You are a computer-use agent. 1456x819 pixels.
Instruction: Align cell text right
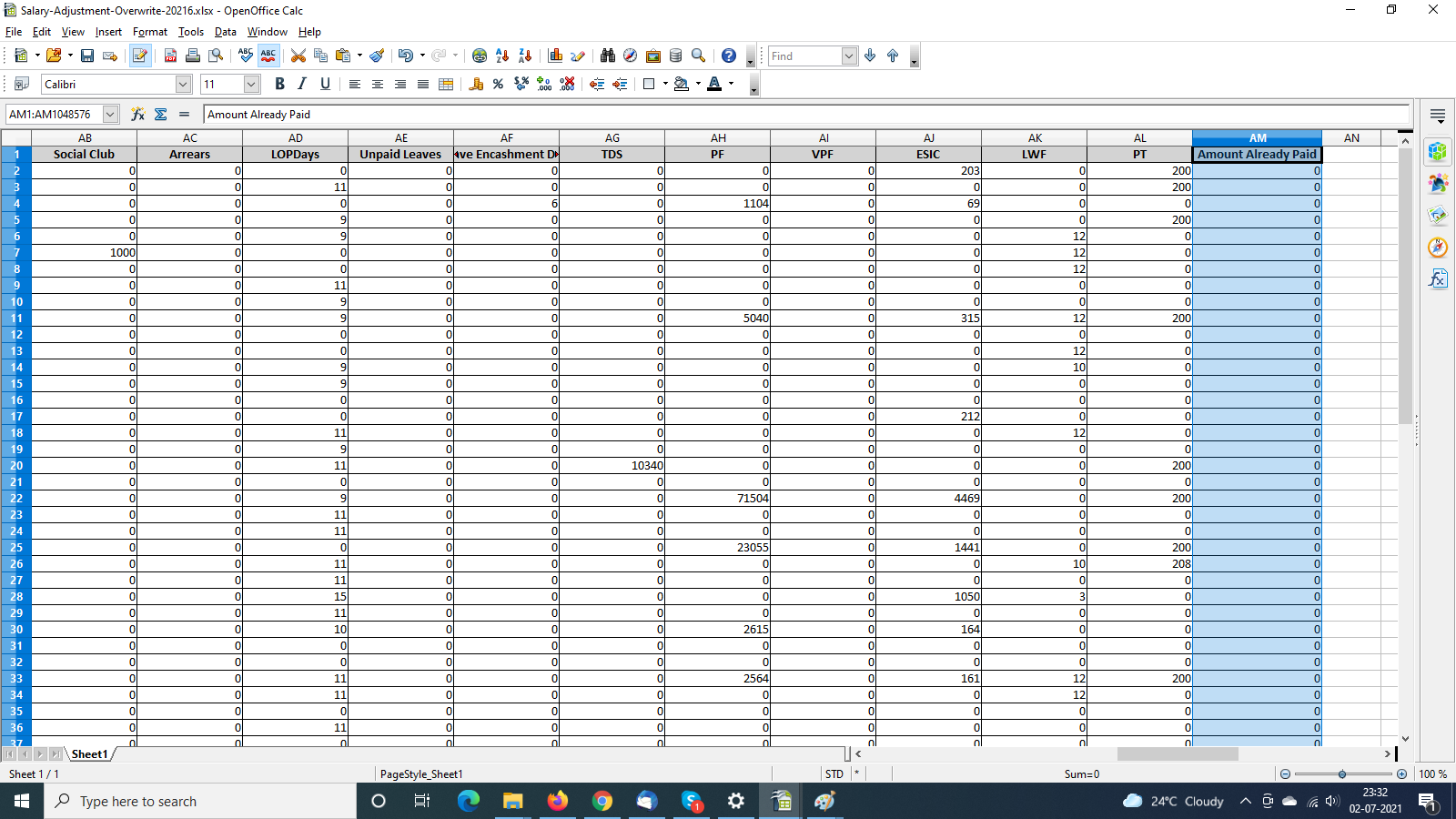coord(400,84)
